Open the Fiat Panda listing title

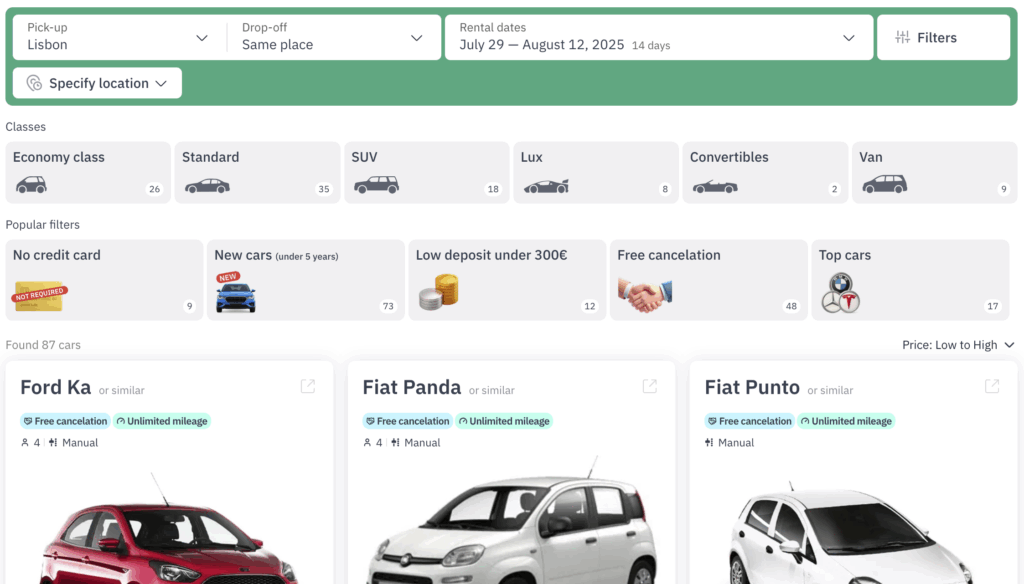(411, 387)
